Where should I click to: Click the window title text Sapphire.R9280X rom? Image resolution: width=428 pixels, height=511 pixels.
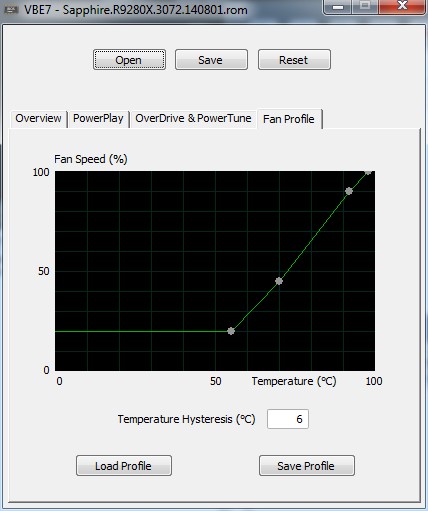coord(155,10)
